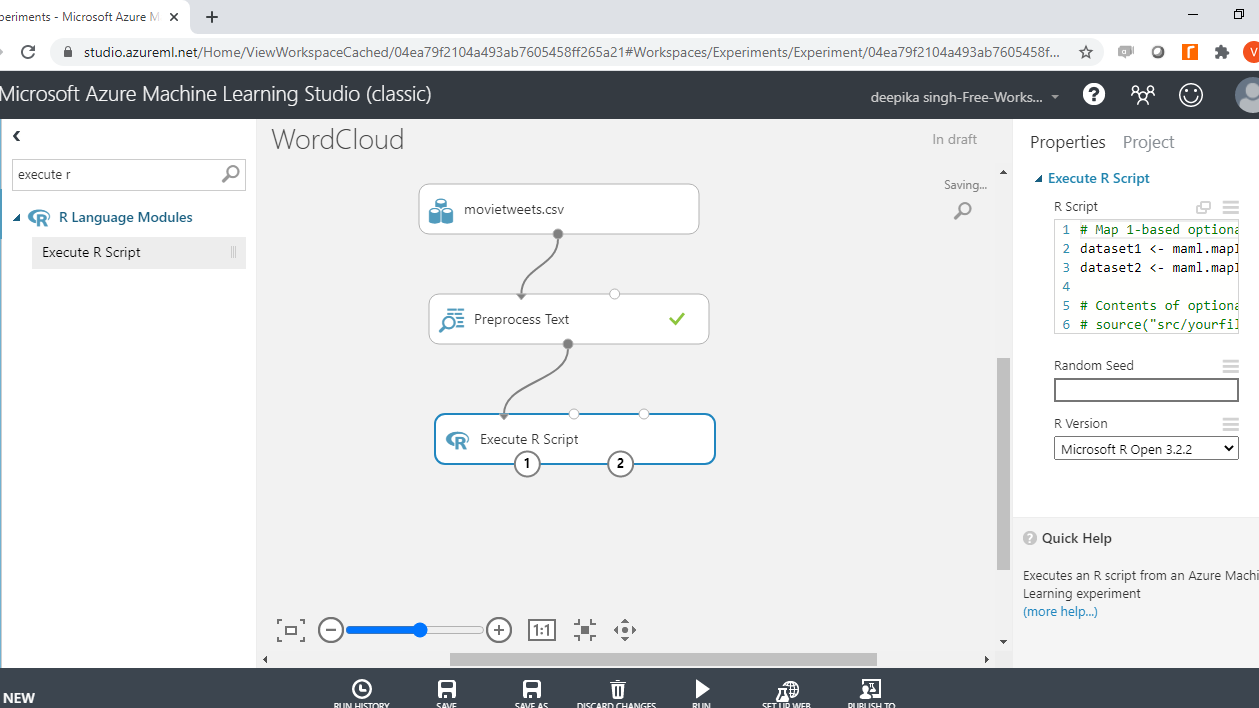Click the canvas horizontal scrollbar
The width and height of the screenshot is (1259, 708).
pos(663,659)
